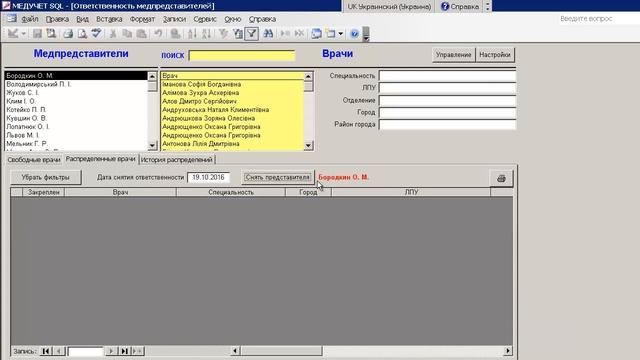Viewport: 640px width, 360px height.
Task: Select doctor Андруховська Наталя Климентівна
Action: click(x=232, y=110)
